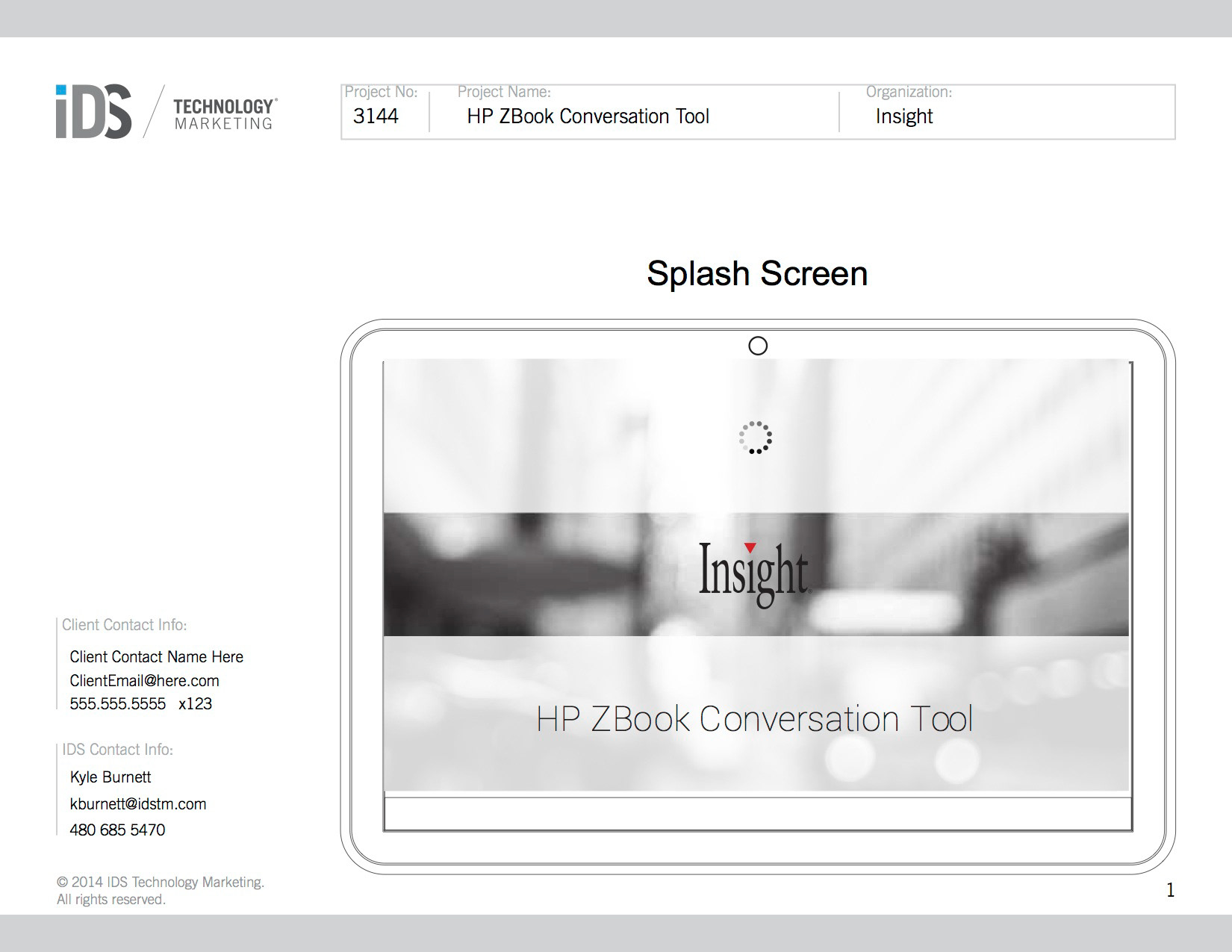The image size is (1232, 952).
Task: Select the Organization value Insight
Action: (x=904, y=116)
